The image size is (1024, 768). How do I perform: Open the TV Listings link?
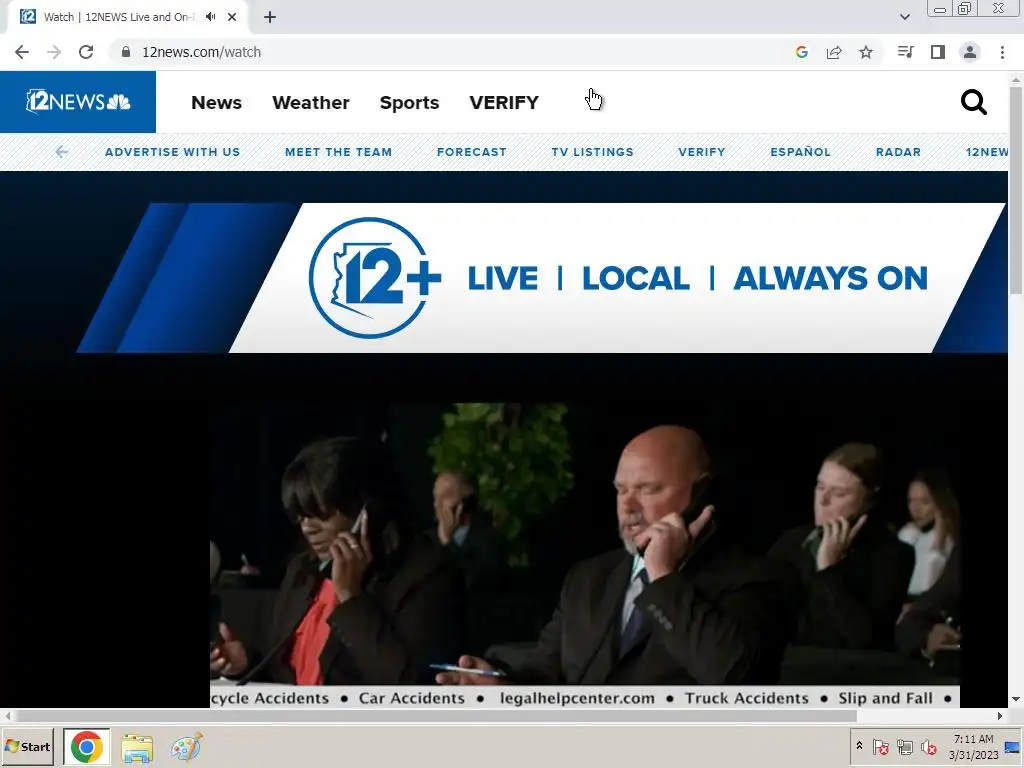click(x=592, y=152)
